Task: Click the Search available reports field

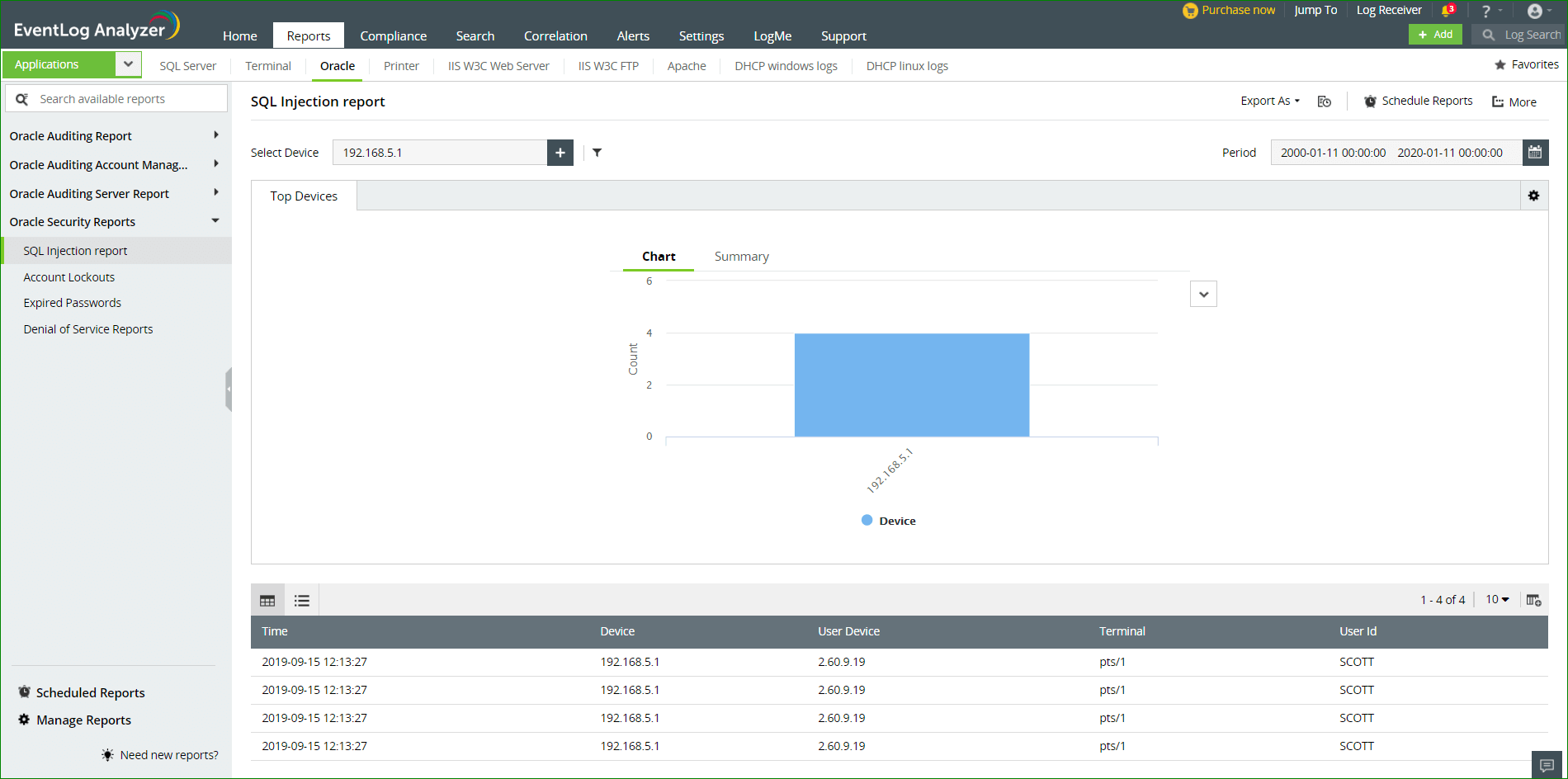Action: click(116, 99)
